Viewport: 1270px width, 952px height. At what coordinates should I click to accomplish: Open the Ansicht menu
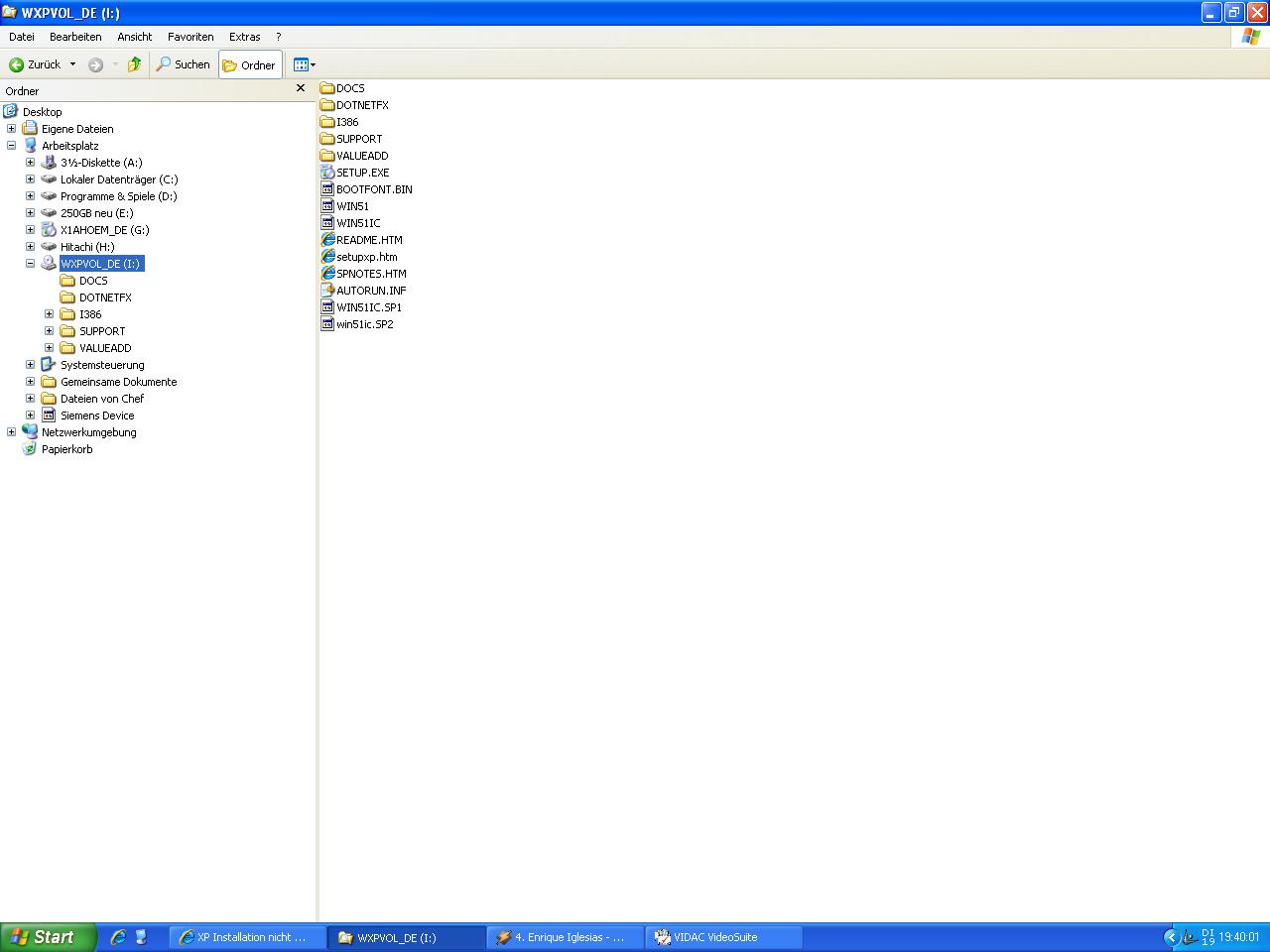[135, 37]
